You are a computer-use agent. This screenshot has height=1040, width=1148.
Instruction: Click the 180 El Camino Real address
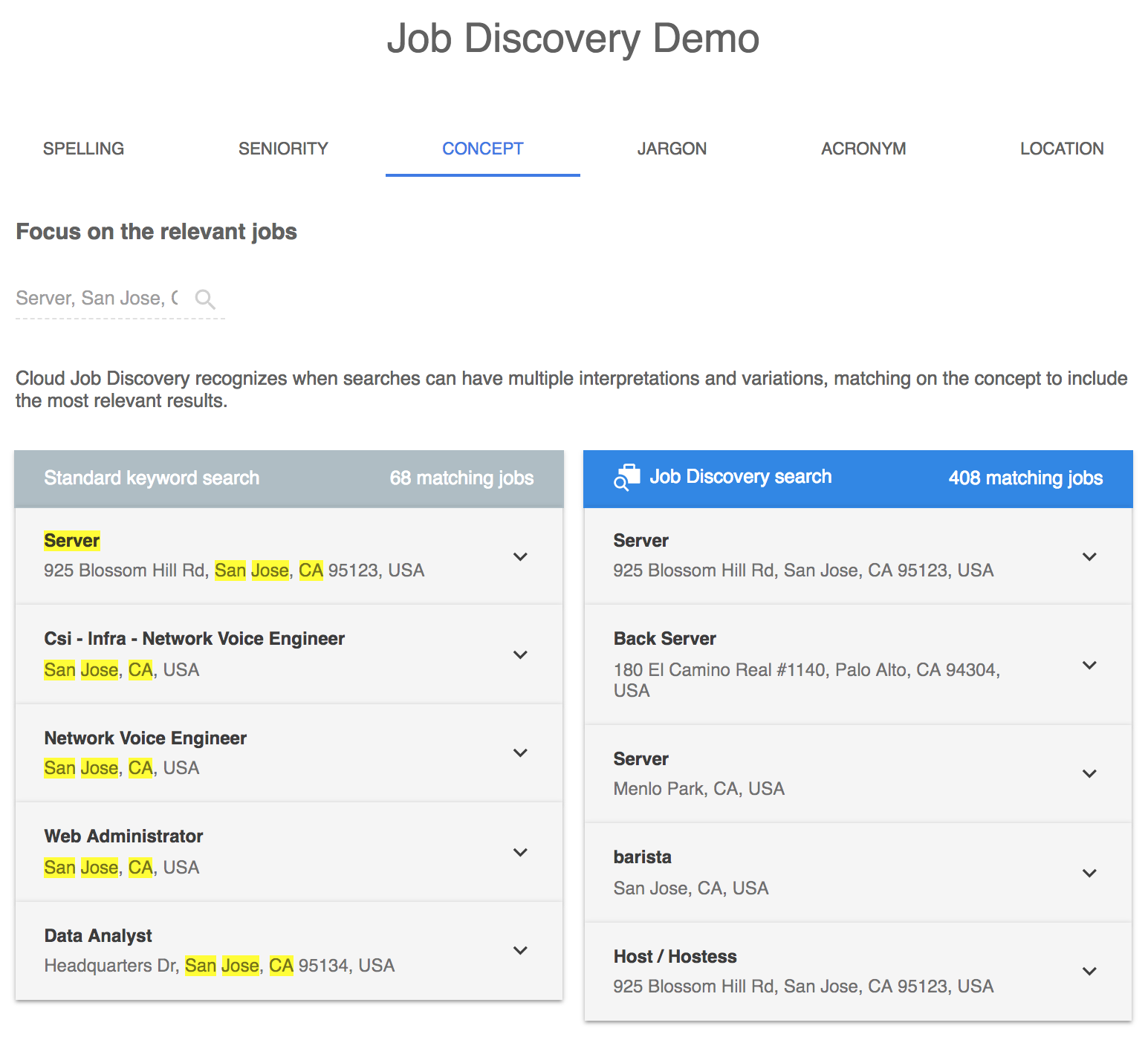click(x=807, y=680)
